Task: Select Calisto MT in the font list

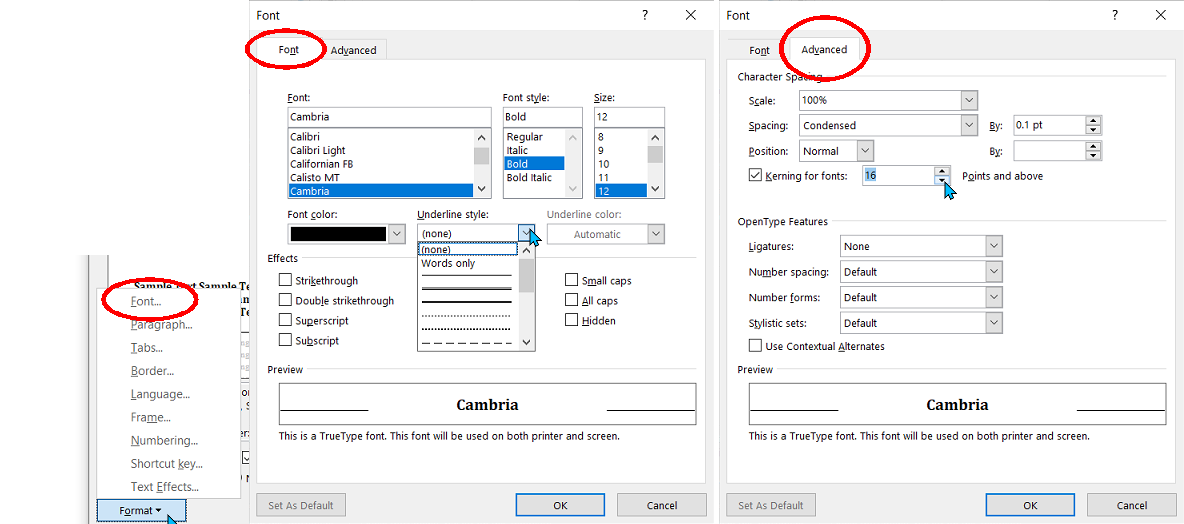Action: click(x=381, y=177)
